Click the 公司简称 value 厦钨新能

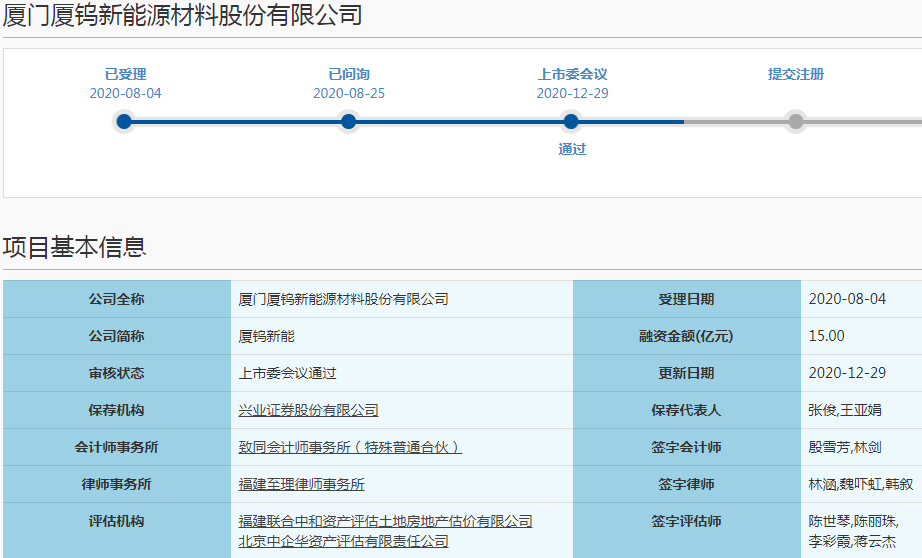(x=267, y=336)
